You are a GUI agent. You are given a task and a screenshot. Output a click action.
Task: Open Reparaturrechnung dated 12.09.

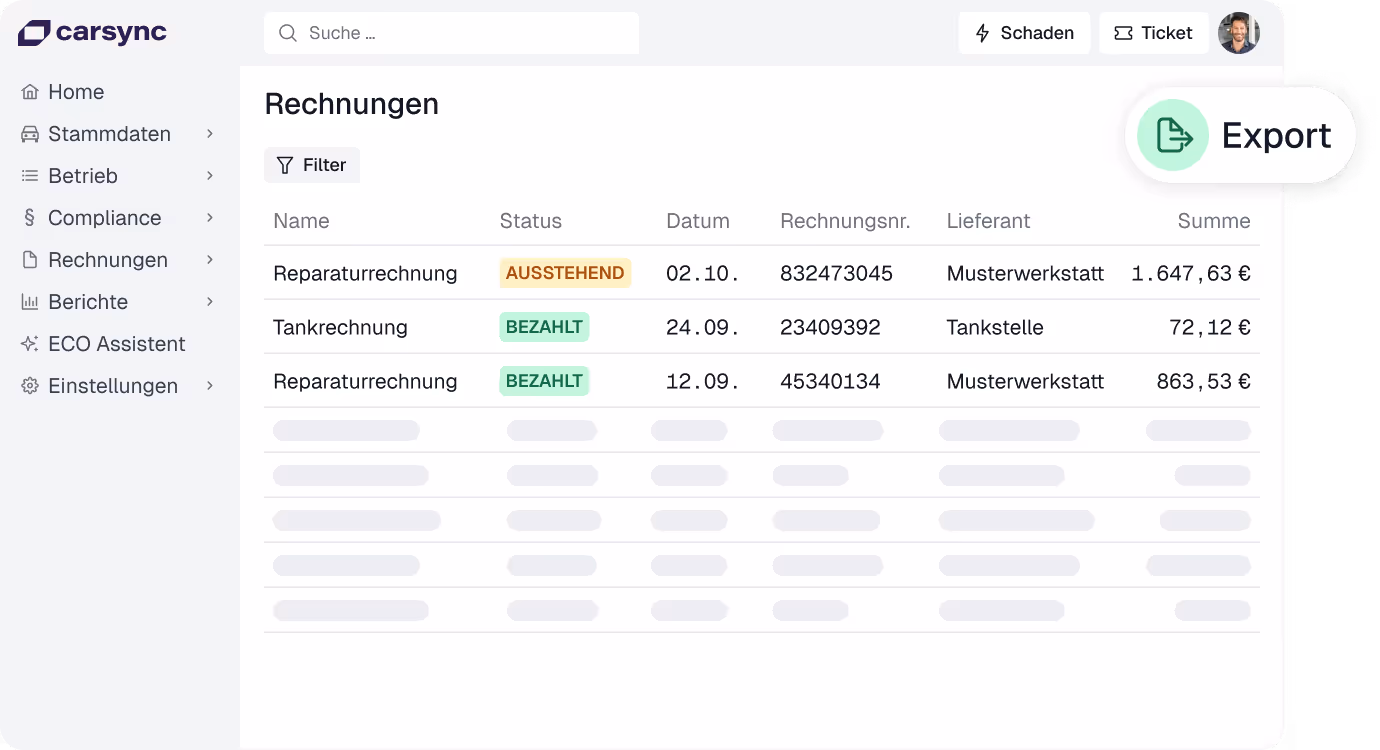pyautogui.click(x=365, y=381)
